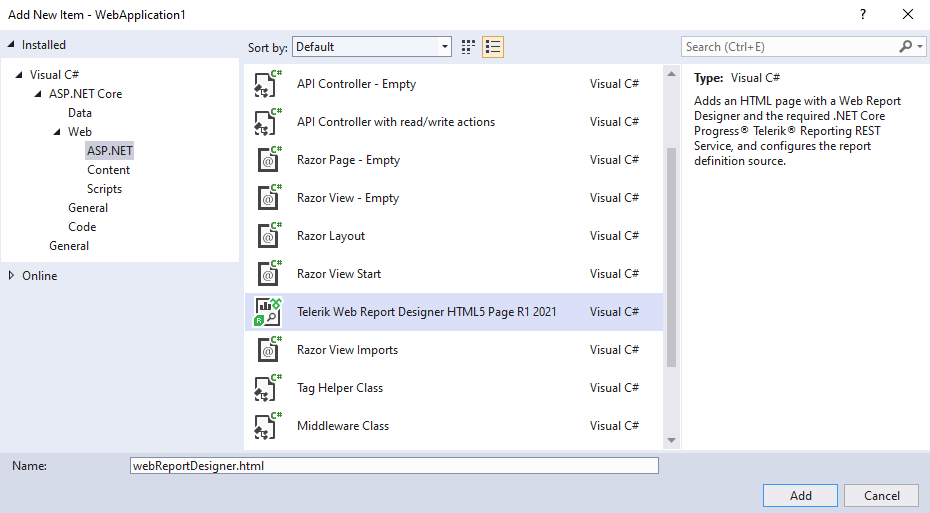Click the scroll up arrow of template list
The width and height of the screenshot is (930, 513).
[671, 74]
